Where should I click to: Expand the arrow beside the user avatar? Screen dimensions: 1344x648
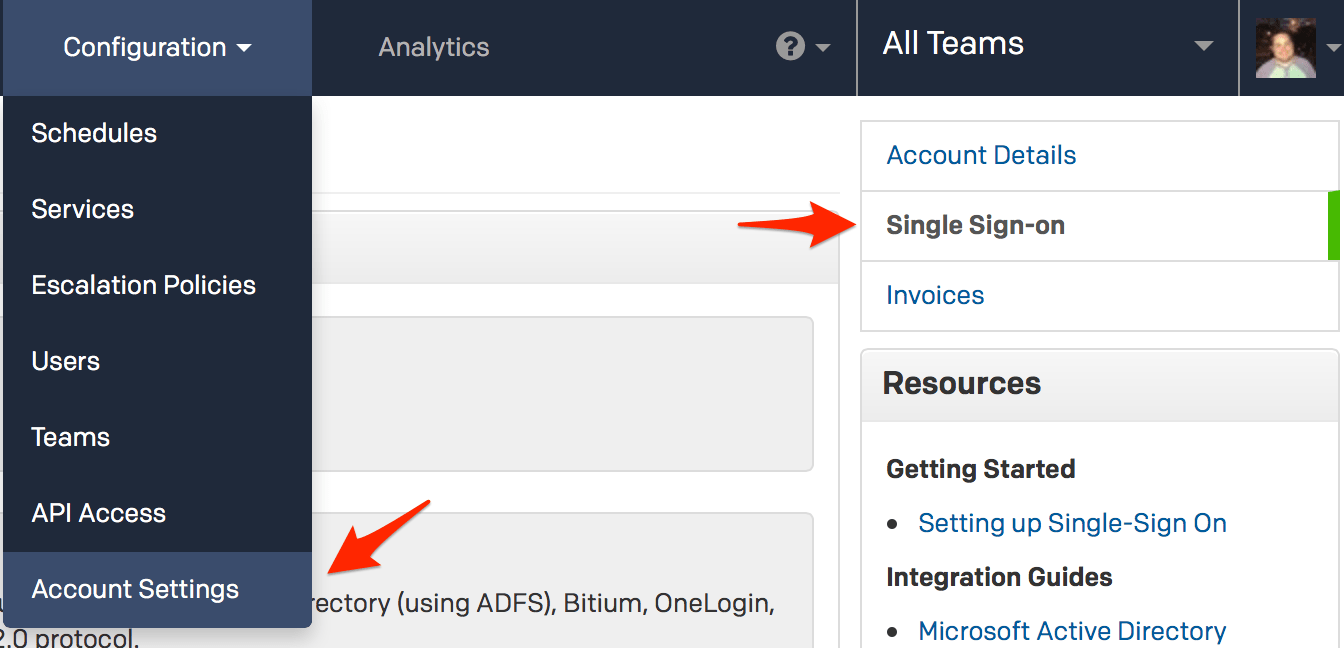point(1331,48)
